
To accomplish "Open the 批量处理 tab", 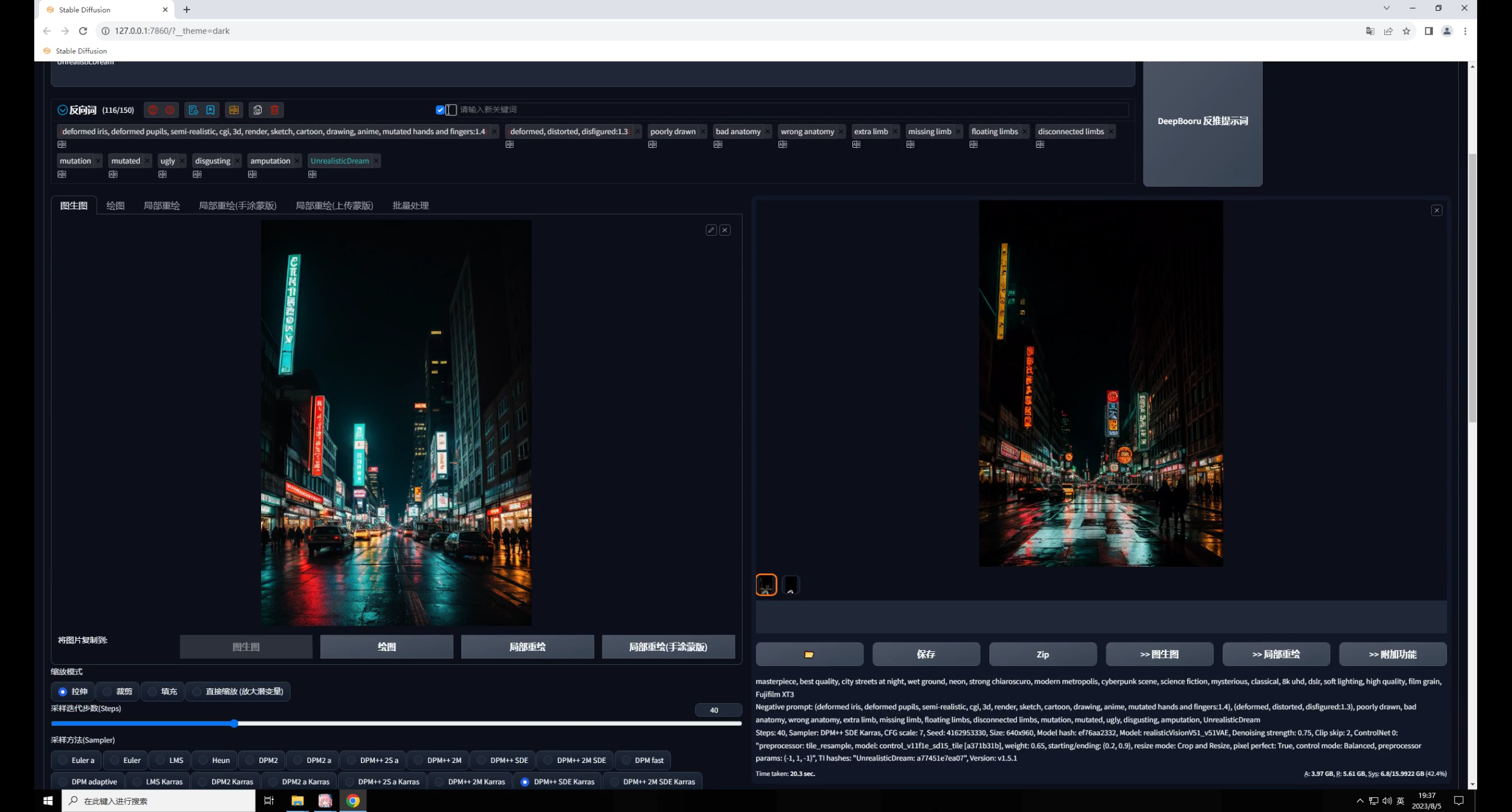I will pos(410,206).
